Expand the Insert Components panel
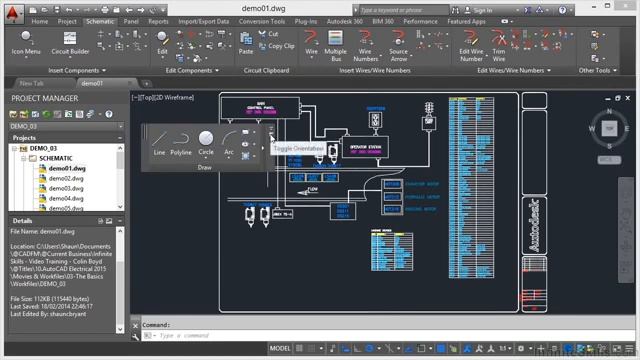The width and height of the screenshot is (640, 360). tap(77, 70)
